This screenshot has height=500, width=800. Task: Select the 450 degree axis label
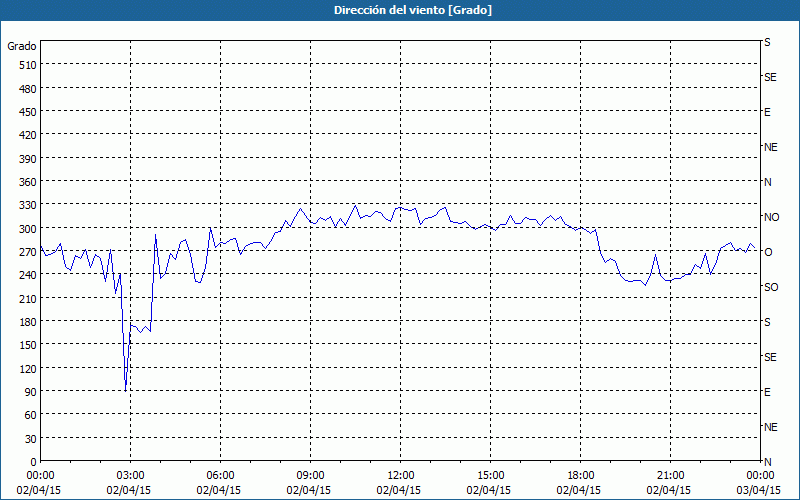[x=28, y=112]
